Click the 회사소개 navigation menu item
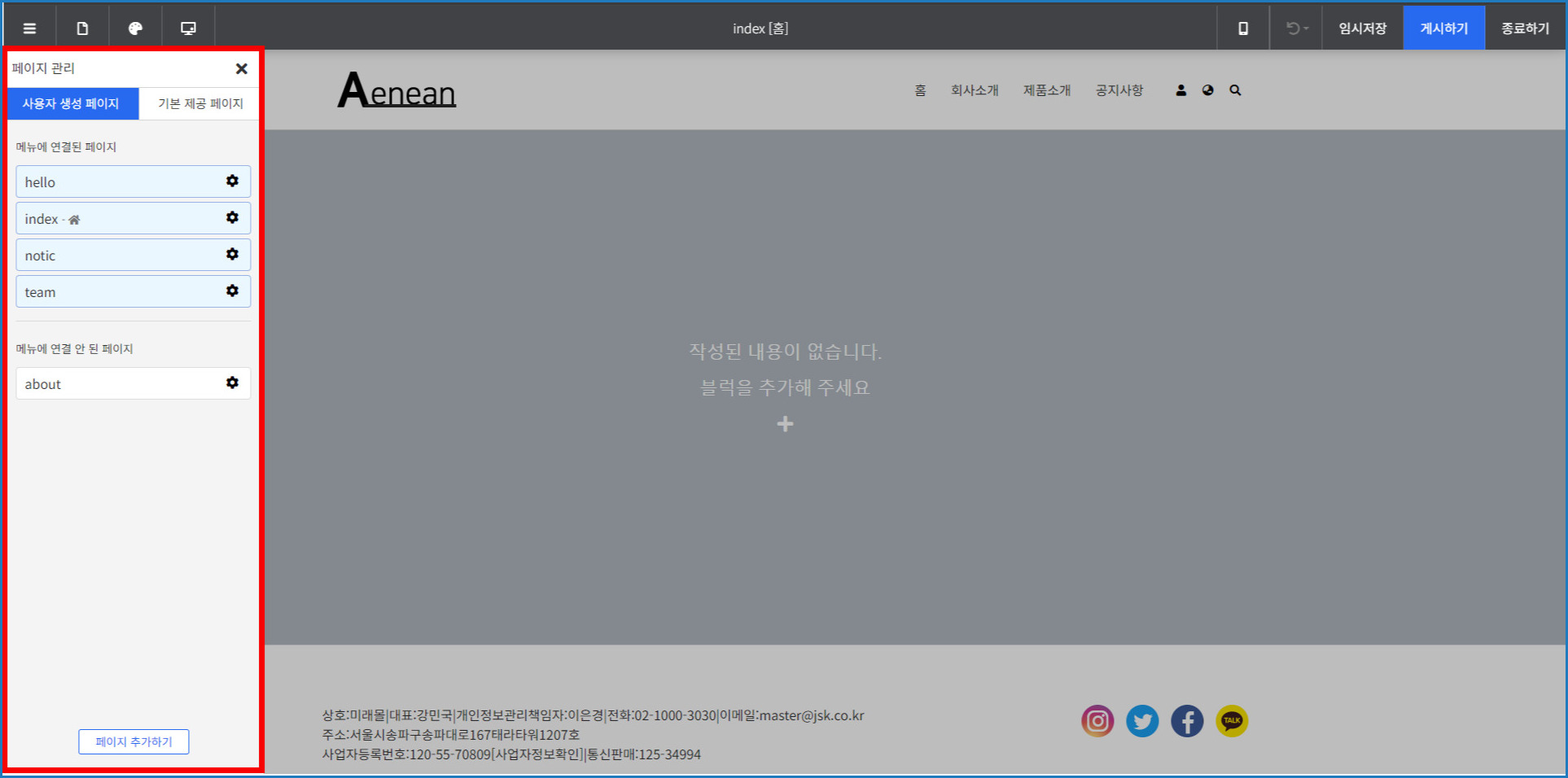 [x=975, y=90]
